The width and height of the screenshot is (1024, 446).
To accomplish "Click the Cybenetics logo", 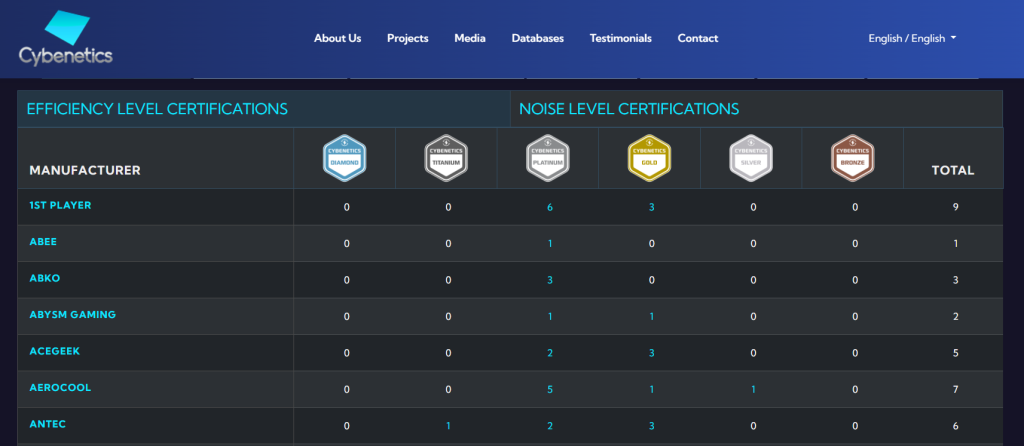I will (x=65, y=38).
